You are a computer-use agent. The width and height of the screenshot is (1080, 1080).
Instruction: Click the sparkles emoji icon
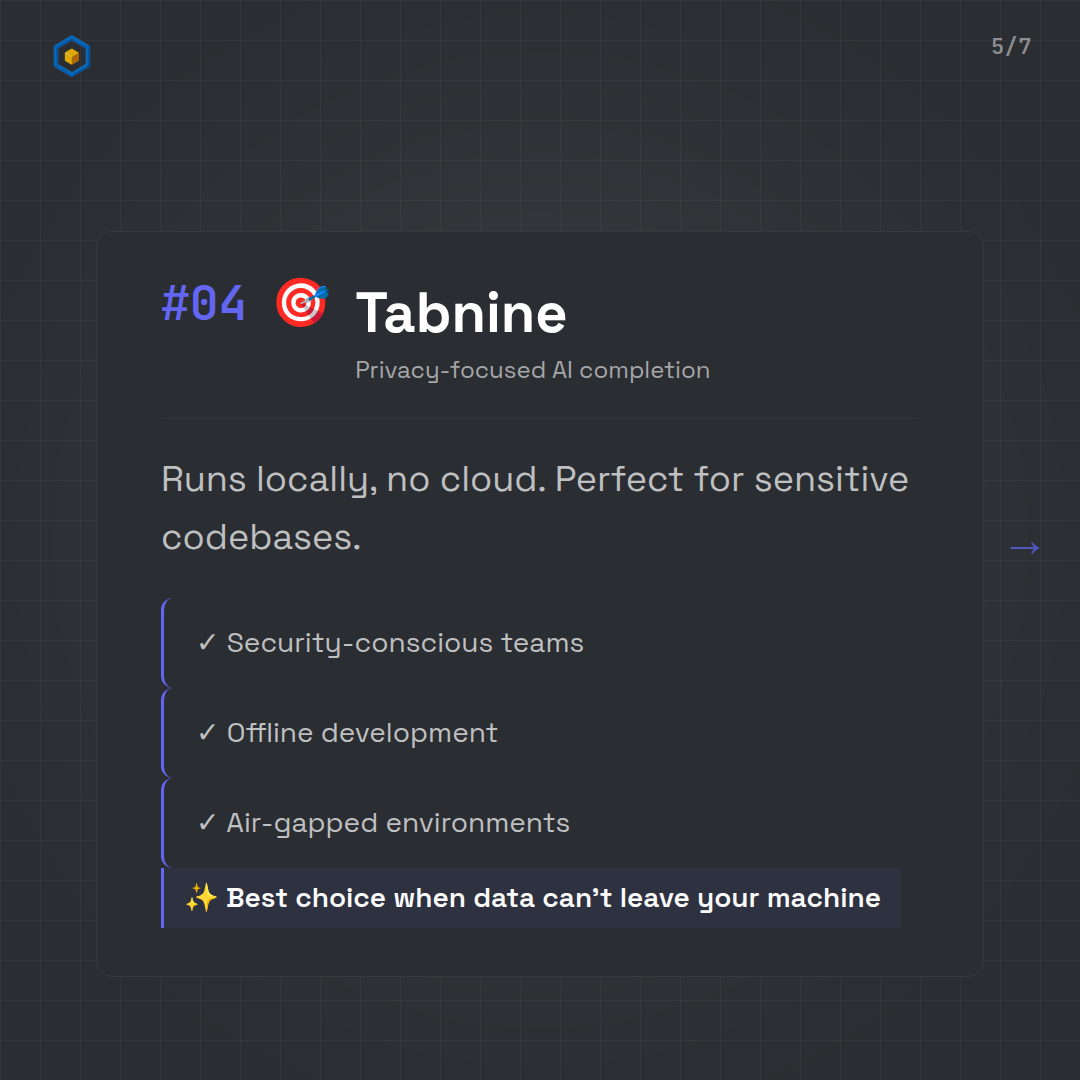point(201,898)
